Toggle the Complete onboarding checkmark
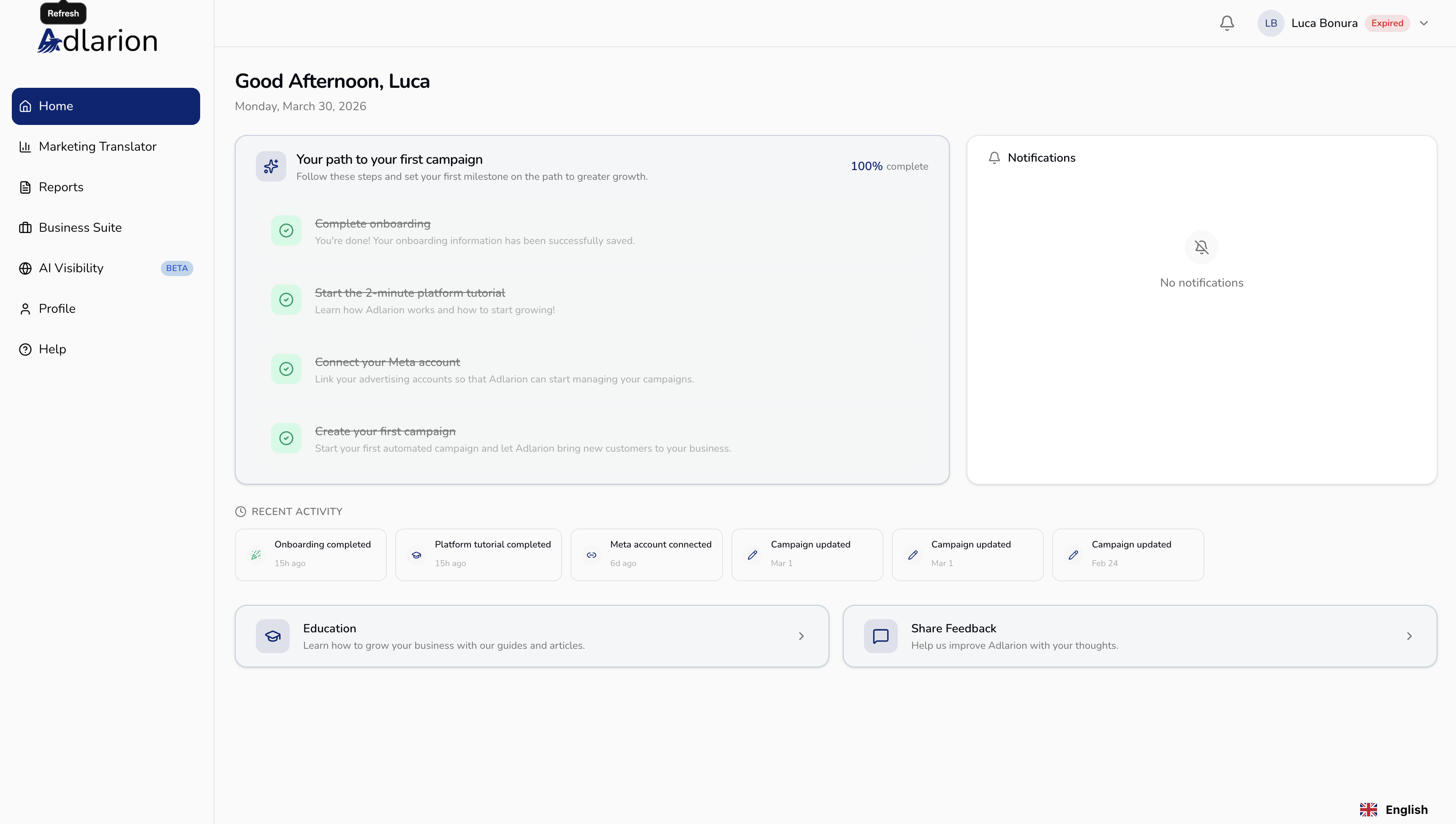The image size is (1456, 824). click(x=286, y=230)
